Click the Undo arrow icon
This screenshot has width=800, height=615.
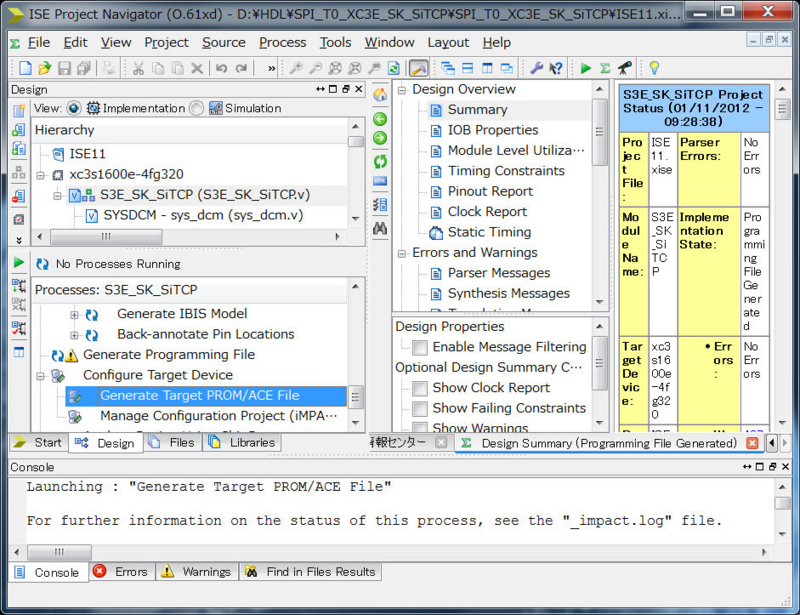coord(221,68)
